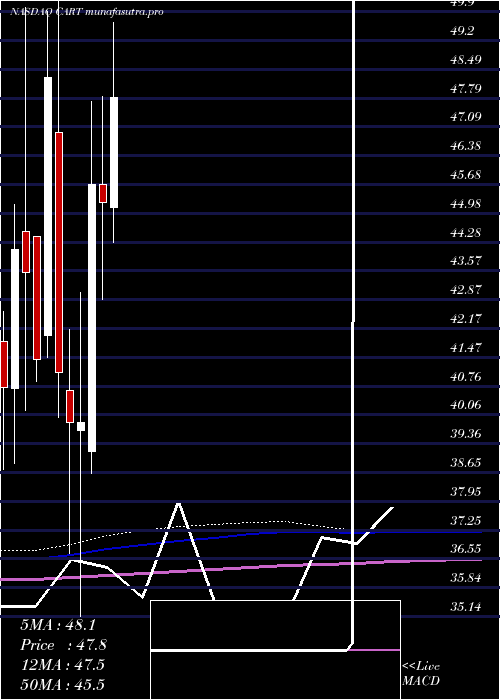
Task: Click the 35.84 price axis label
Action: tap(466, 579)
